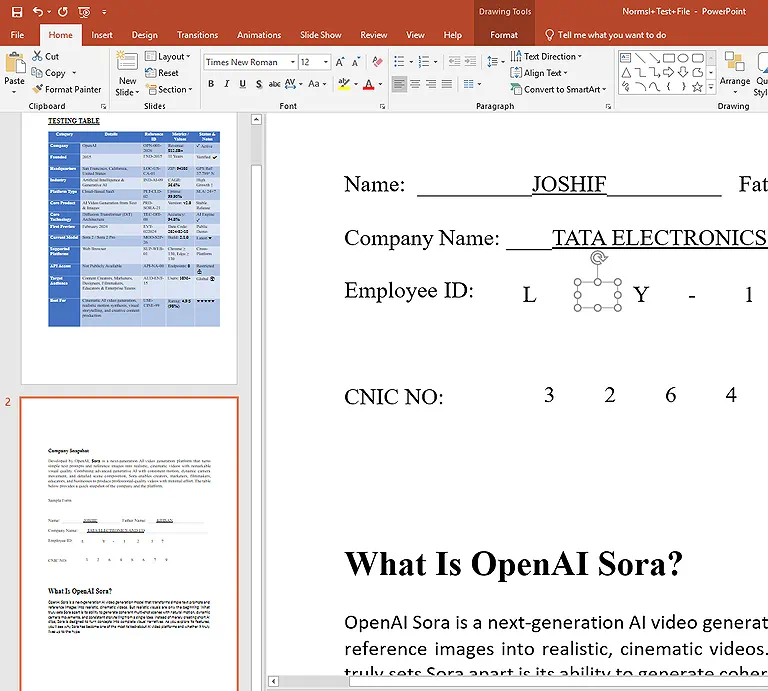This screenshot has width=768, height=691.
Task: Switch to Drawing Tools Format tab
Action: pyautogui.click(x=504, y=35)
